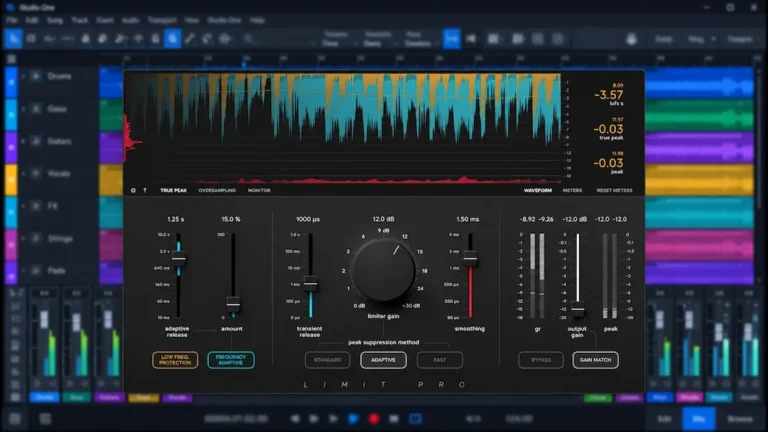Click the 12.0 dB limiter gain value
768x432 pixels.
tap(384, 219)
